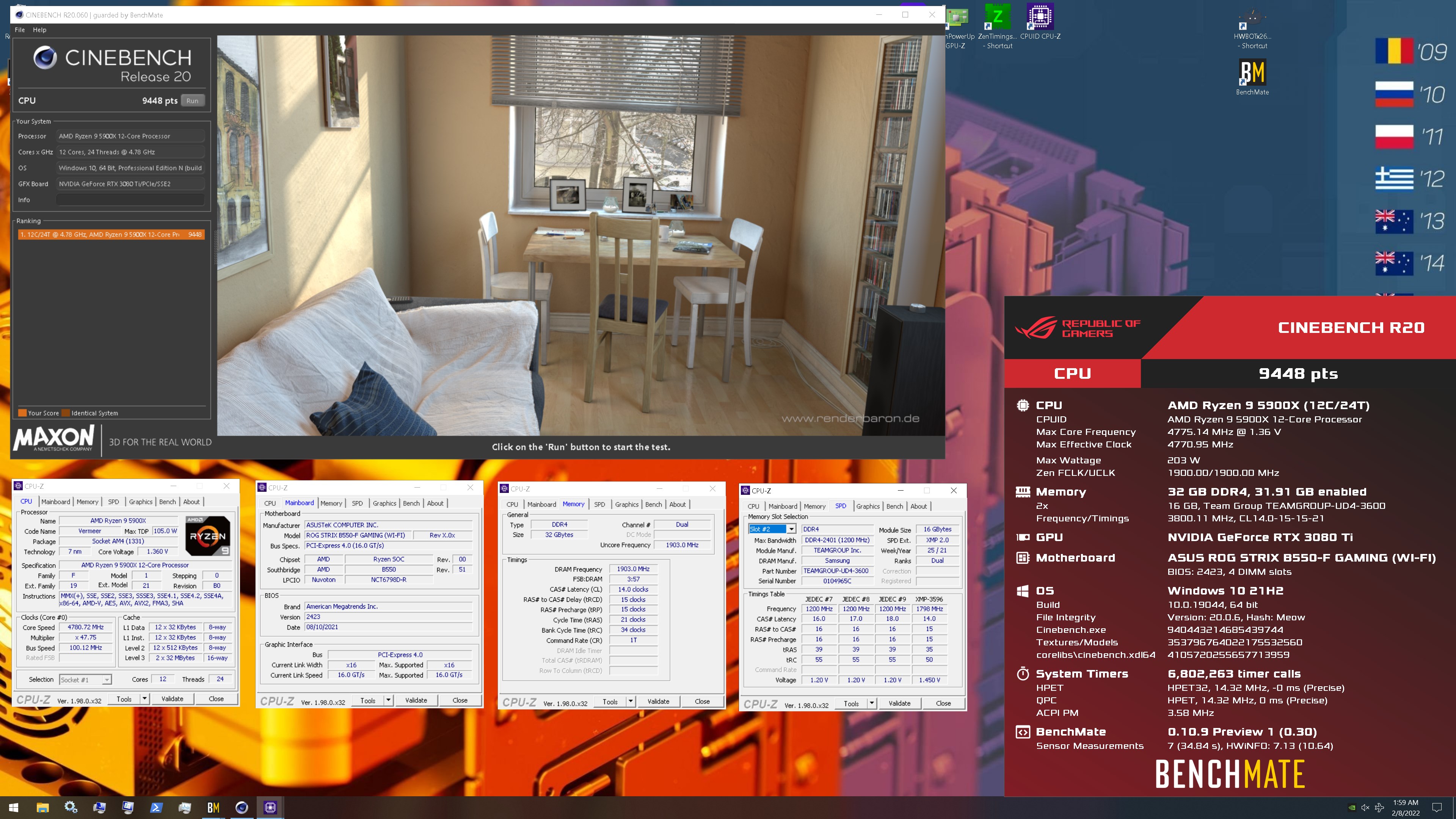
Task: Open the Socket #1 selection dropdown
Action: click(x=85, y=679)
